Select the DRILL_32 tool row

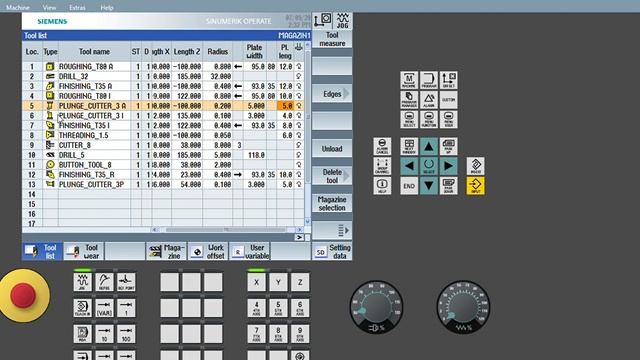(x=163, y=76)
